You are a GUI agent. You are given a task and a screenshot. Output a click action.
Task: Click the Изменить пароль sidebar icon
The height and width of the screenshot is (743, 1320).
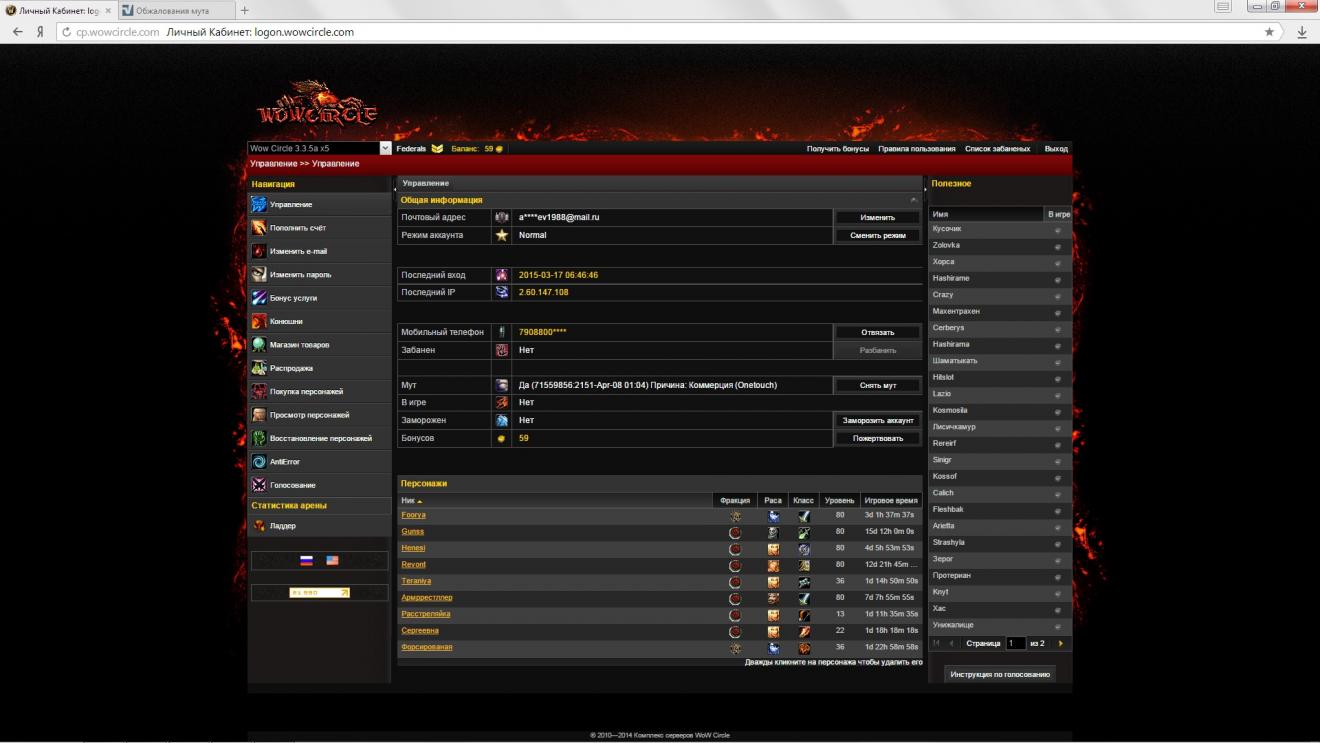pyautogui.click(x=259, y=275)
